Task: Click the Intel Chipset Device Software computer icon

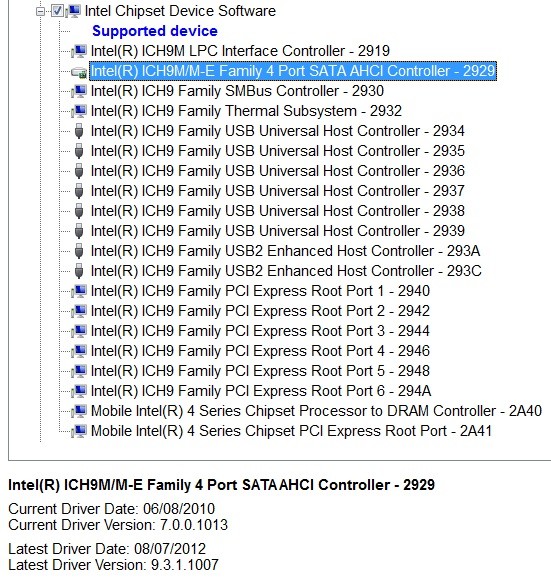Action: click(x=74, y=11)
